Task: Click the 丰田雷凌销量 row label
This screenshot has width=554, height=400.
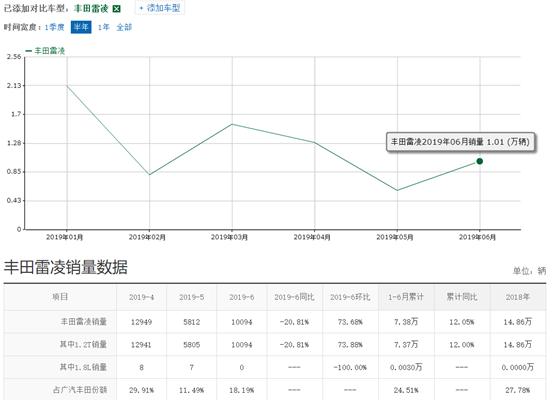Action: pyautogui.click(x=84, y=322)
